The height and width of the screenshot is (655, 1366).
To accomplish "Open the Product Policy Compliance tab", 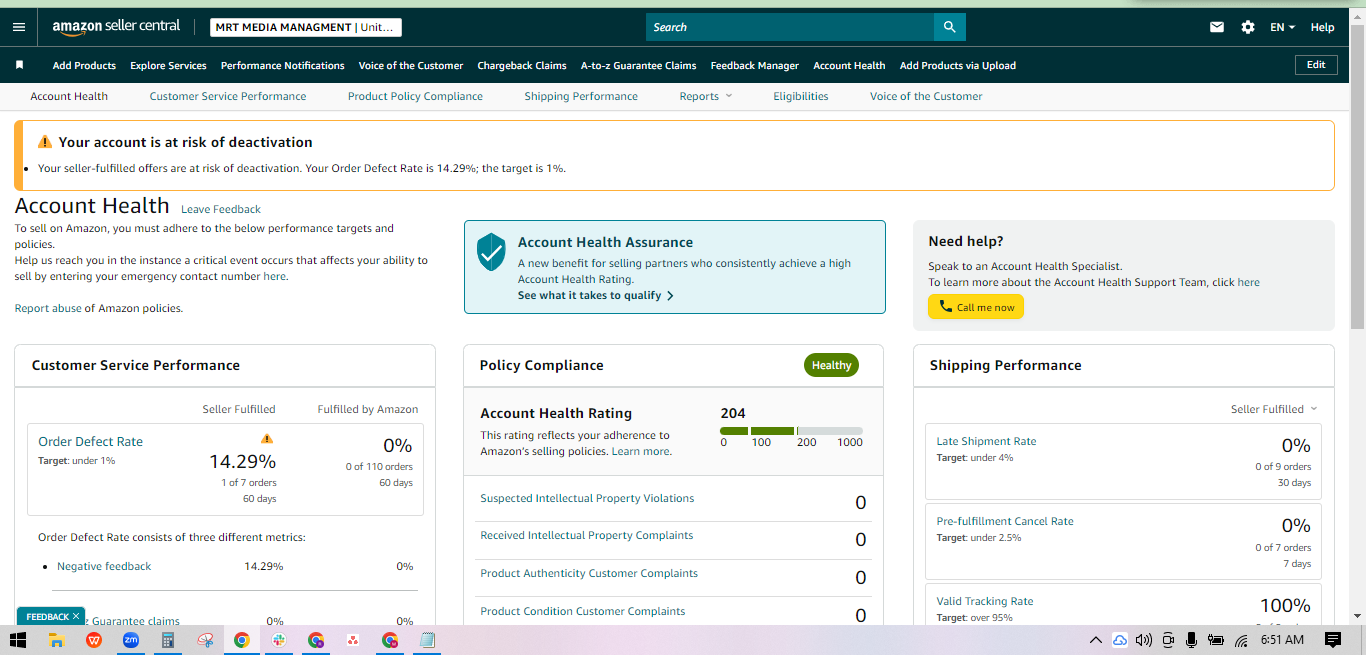I will 415,96.
